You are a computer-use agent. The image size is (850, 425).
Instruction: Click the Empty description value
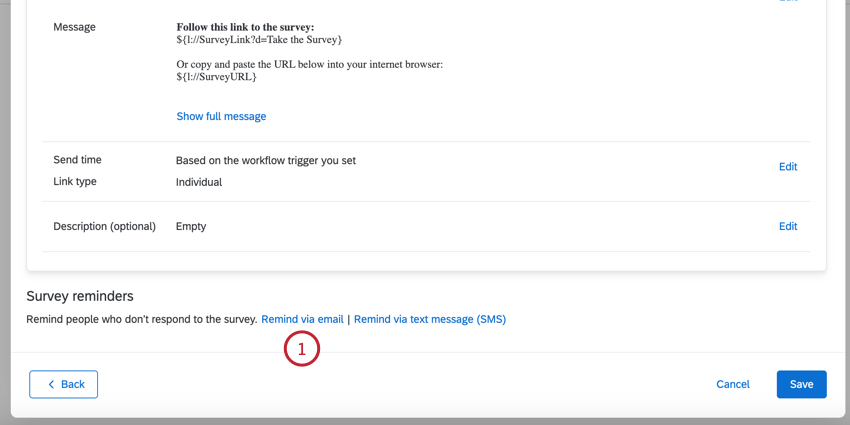(x=191, y=227)
